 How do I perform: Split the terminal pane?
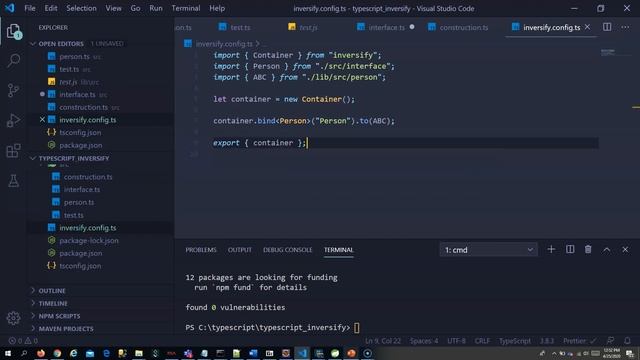570,249
